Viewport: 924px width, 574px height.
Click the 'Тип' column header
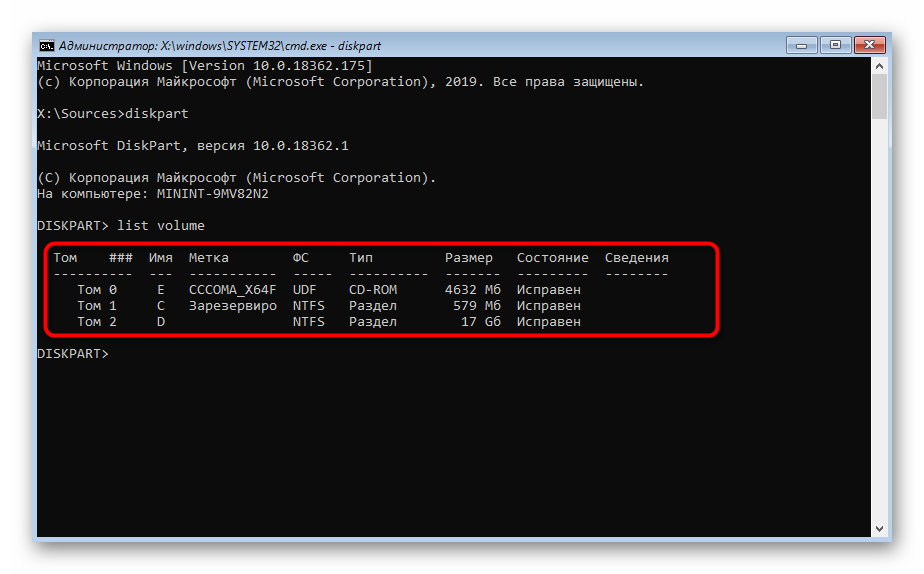[x=361, y=258]
